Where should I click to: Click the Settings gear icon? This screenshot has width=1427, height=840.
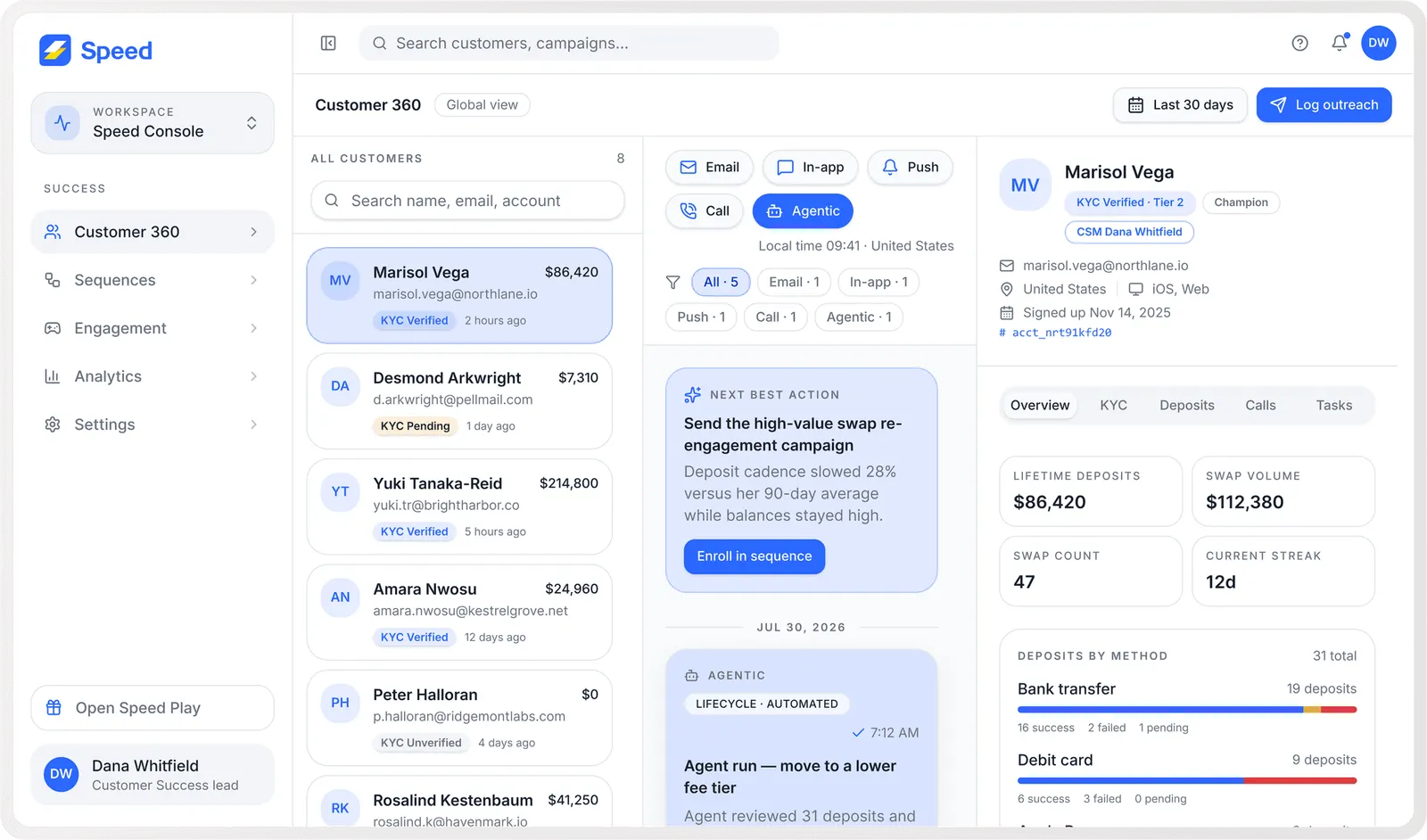(x=53, y=424)
